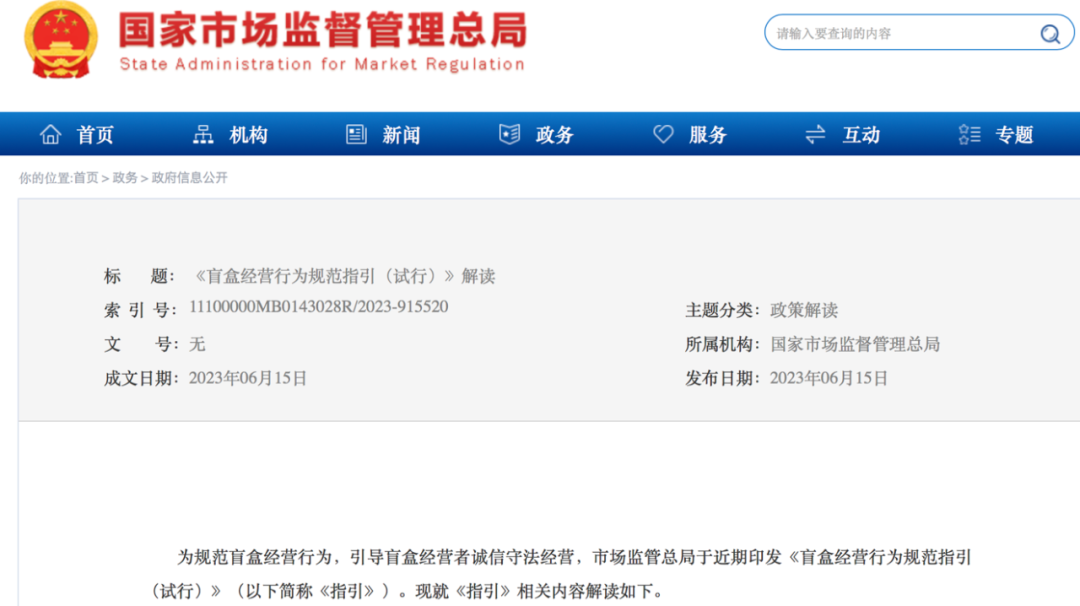Click 首页 in the breadcrumb trail

tap(86, 178)
